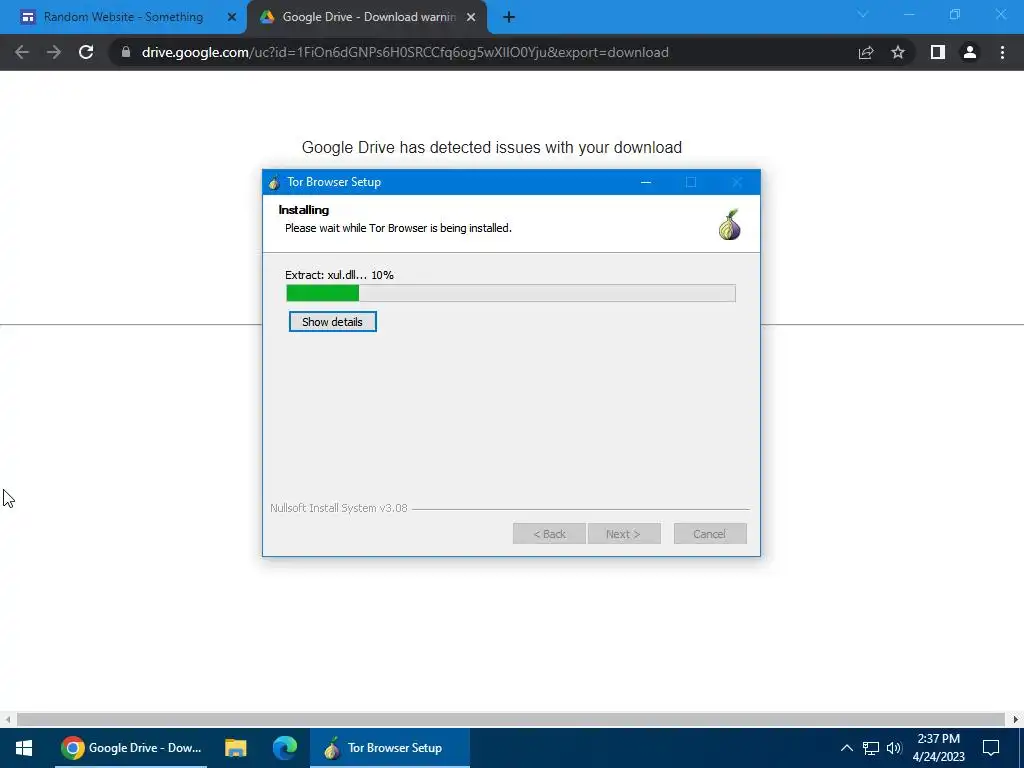View site info via lock icon
The height and width of the screenshot is (768, 1024).
(126, 52)
